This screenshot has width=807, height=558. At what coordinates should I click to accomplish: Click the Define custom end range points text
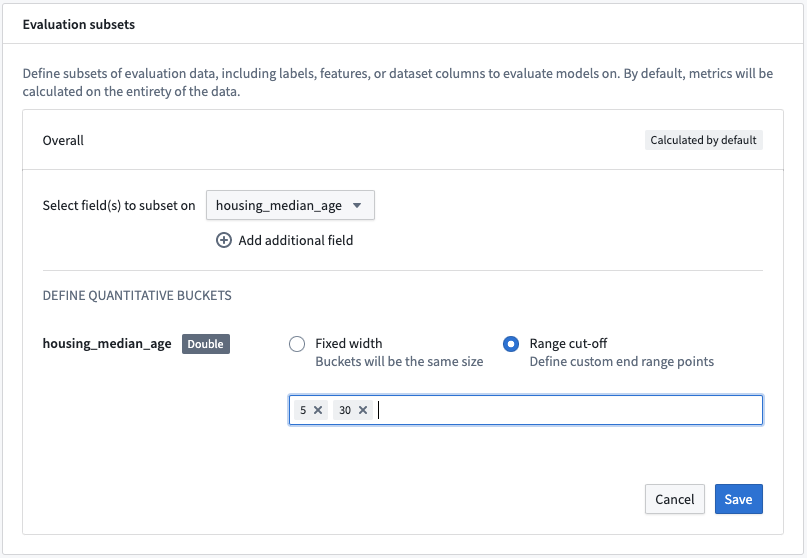click(x=621, y=362)
